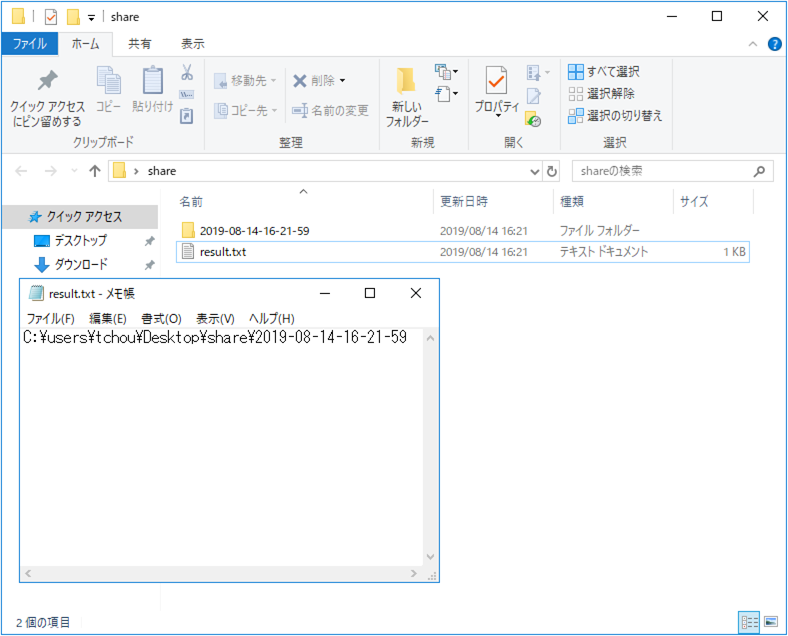Click the Copy button in Clipboard group

point(109,89)
